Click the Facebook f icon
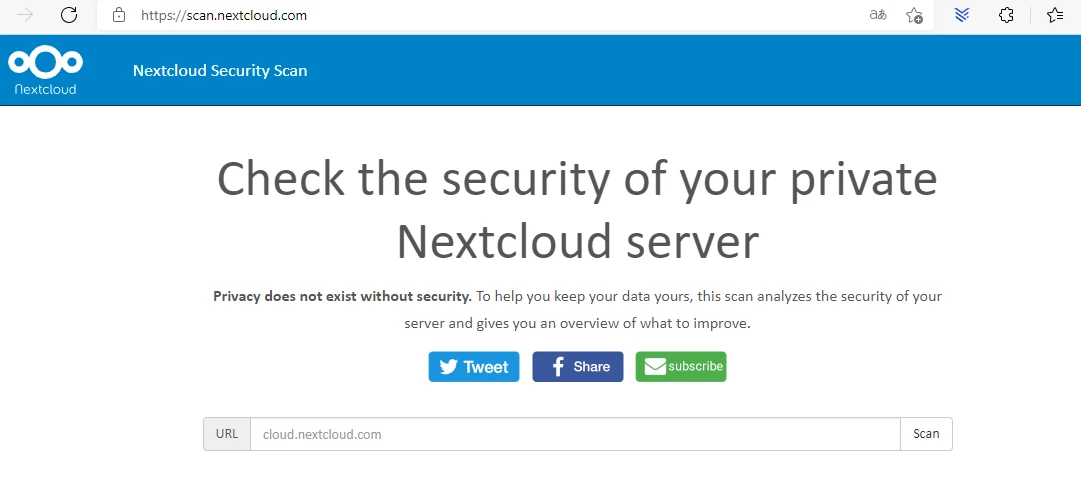1081x488 pixels. [x=558, y=367]
